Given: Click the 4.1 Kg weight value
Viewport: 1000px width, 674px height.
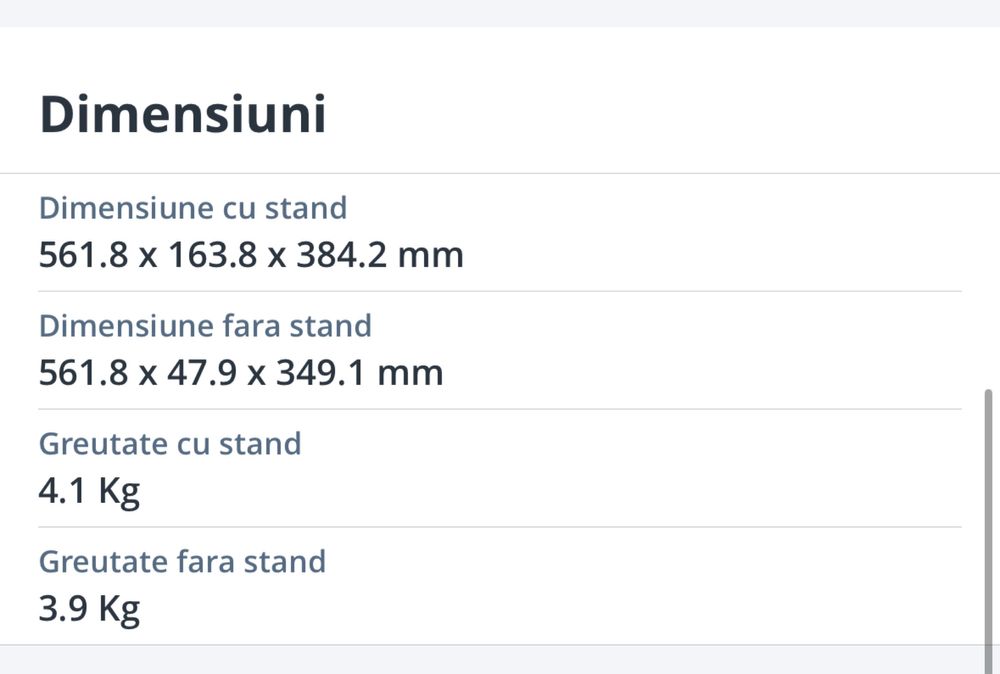Looking at the screenshot, I should pos(89,491).
